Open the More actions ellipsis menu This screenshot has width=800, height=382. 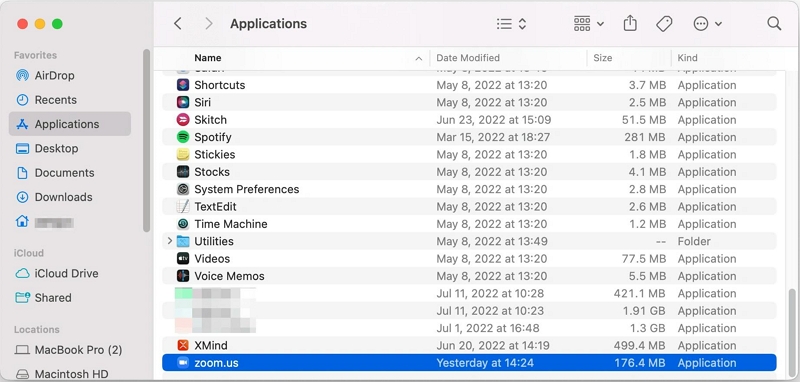click(707, 23)
